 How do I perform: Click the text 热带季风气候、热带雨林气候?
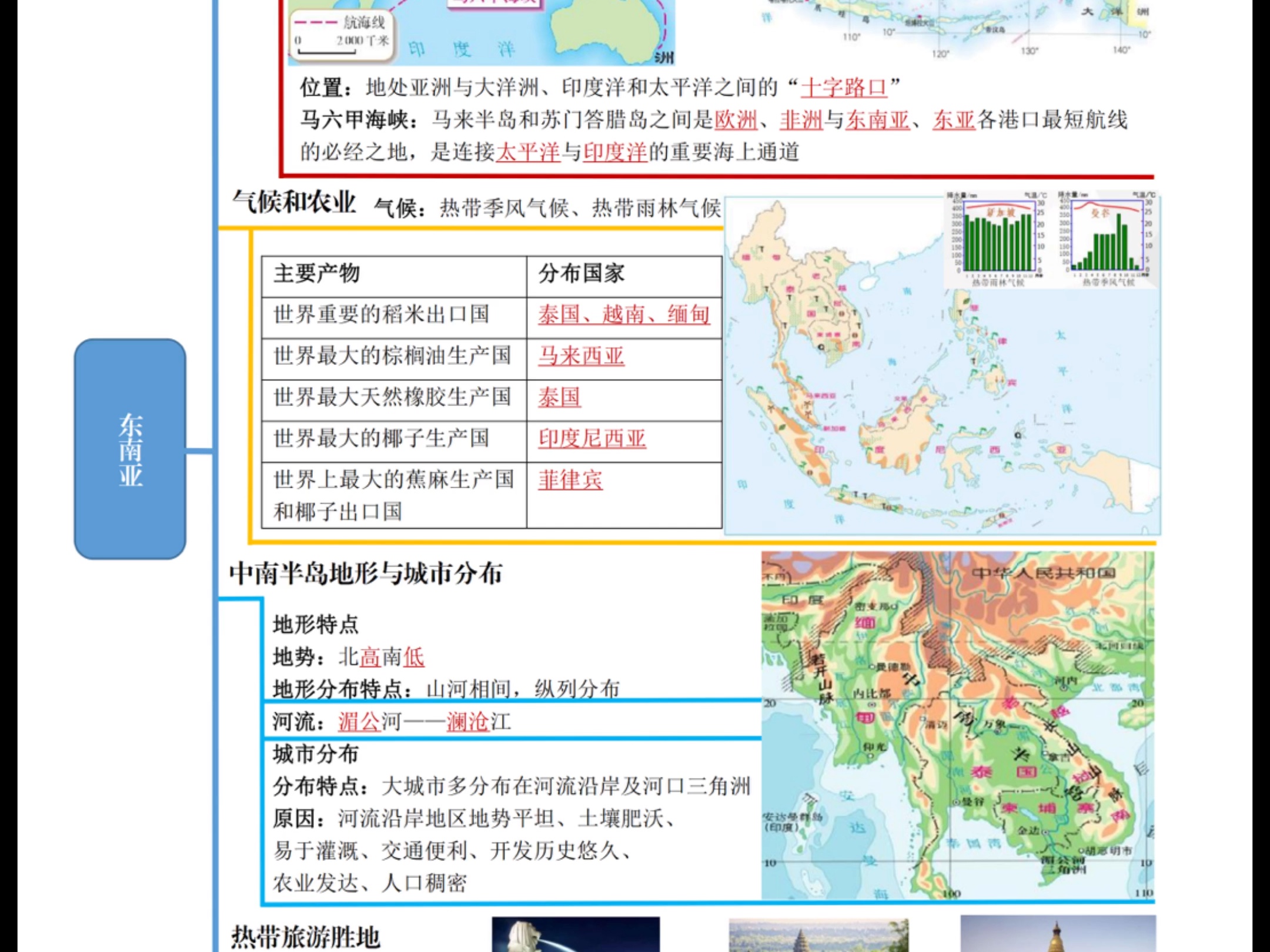[x=580, y=207]
